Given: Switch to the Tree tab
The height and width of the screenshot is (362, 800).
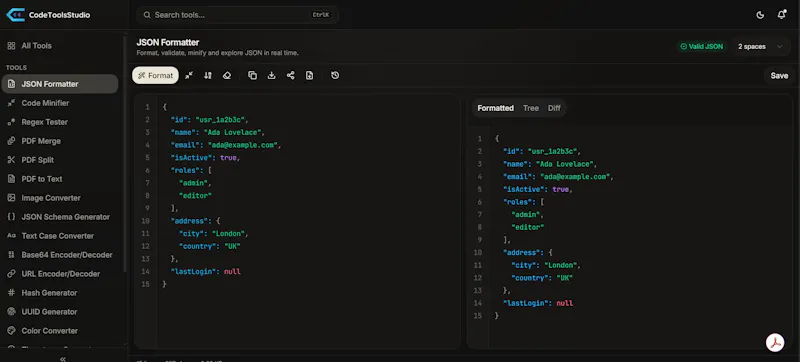Looking at the screenshot, I should pos(531,108).
